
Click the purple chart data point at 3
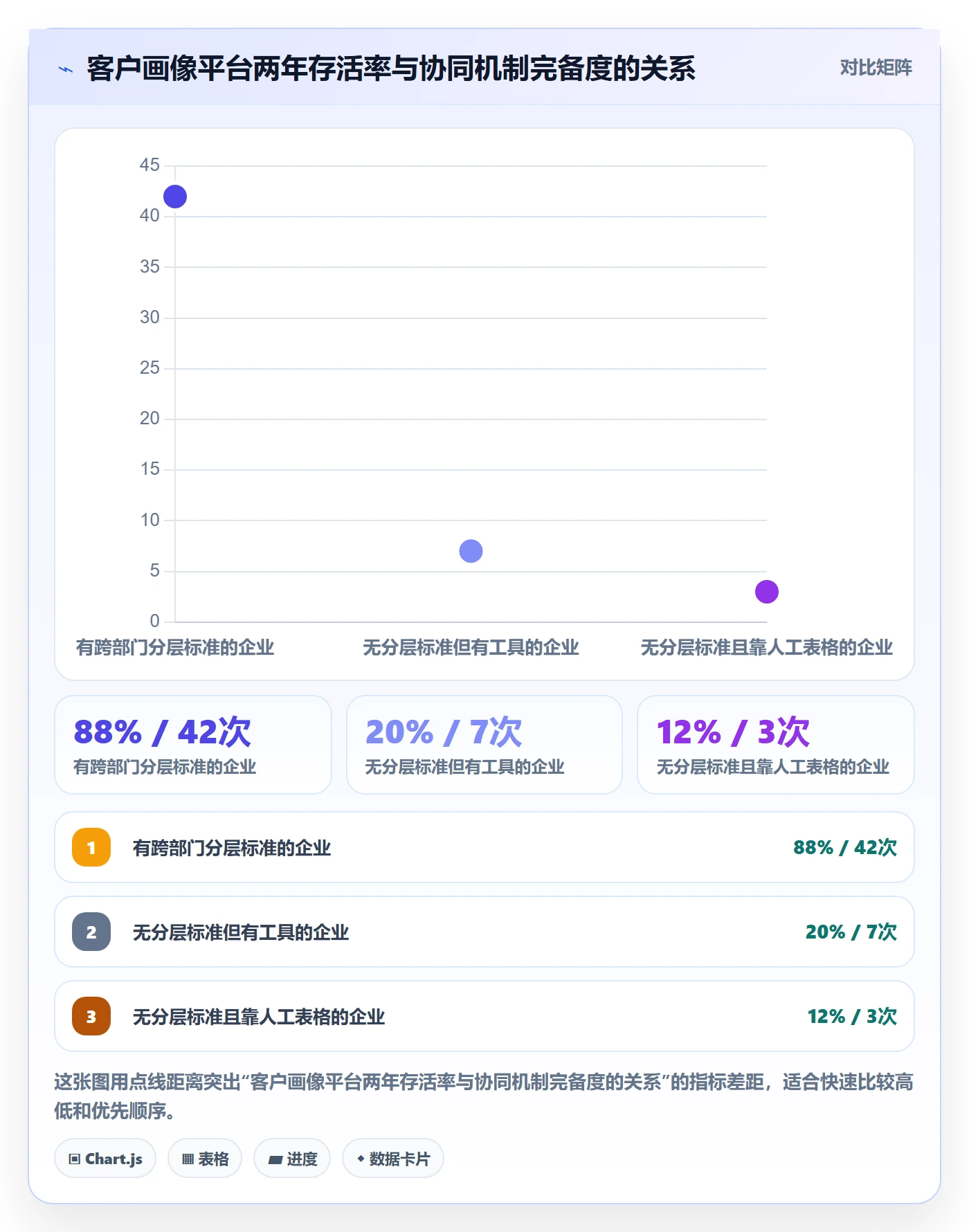(x=766, y=592)
